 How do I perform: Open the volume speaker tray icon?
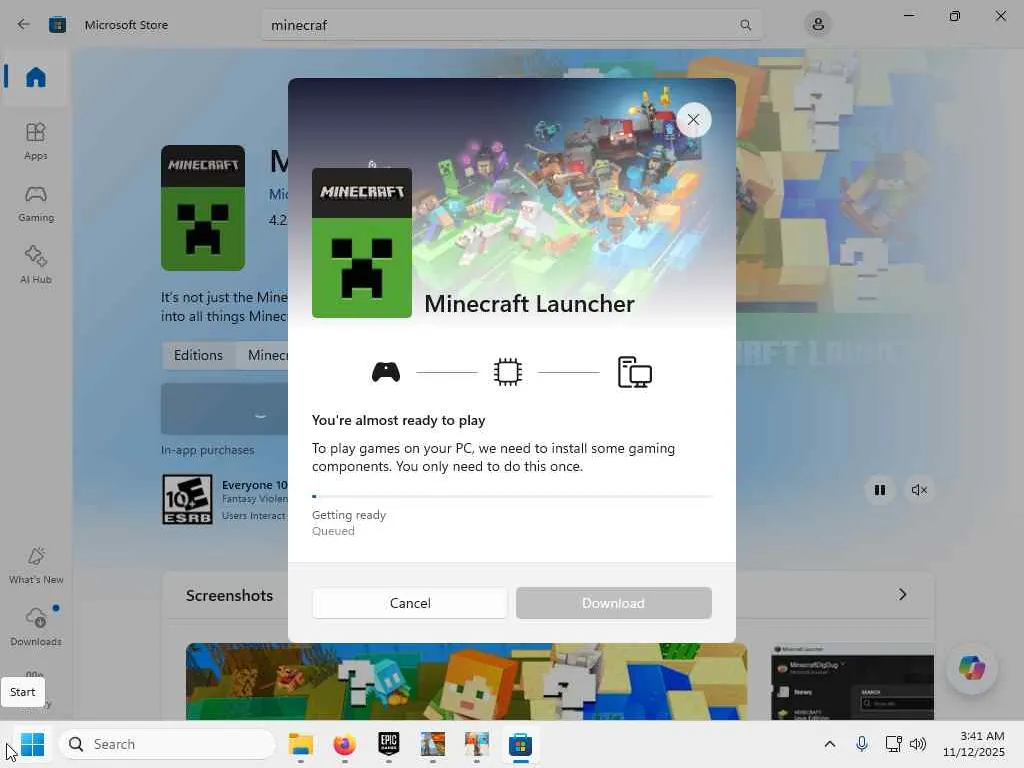[918, 744]
